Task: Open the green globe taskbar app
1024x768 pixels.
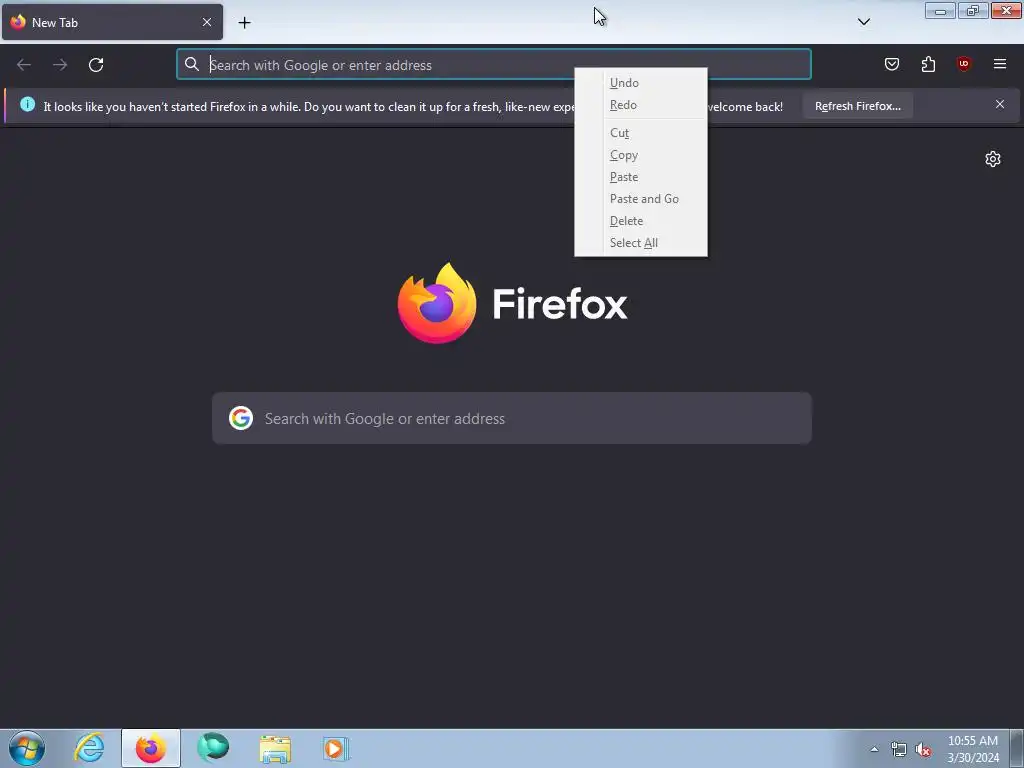Action: pyautogui.click(x=213, y=748)
